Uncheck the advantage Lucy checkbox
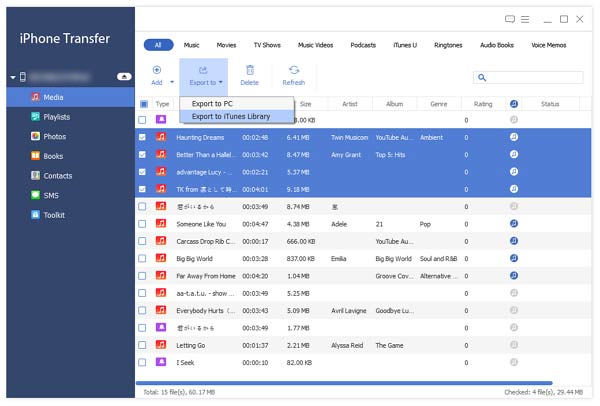 142,172
